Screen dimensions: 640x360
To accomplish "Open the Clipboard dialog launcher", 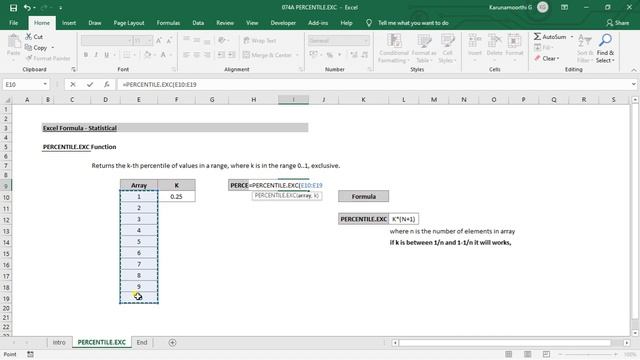I will point(73,69).
